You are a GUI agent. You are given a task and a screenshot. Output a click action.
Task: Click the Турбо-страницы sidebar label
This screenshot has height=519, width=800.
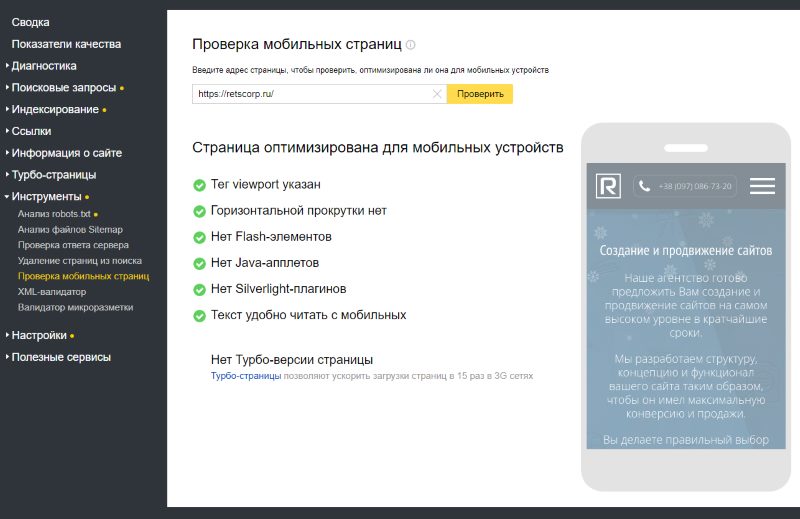(54, 175)
